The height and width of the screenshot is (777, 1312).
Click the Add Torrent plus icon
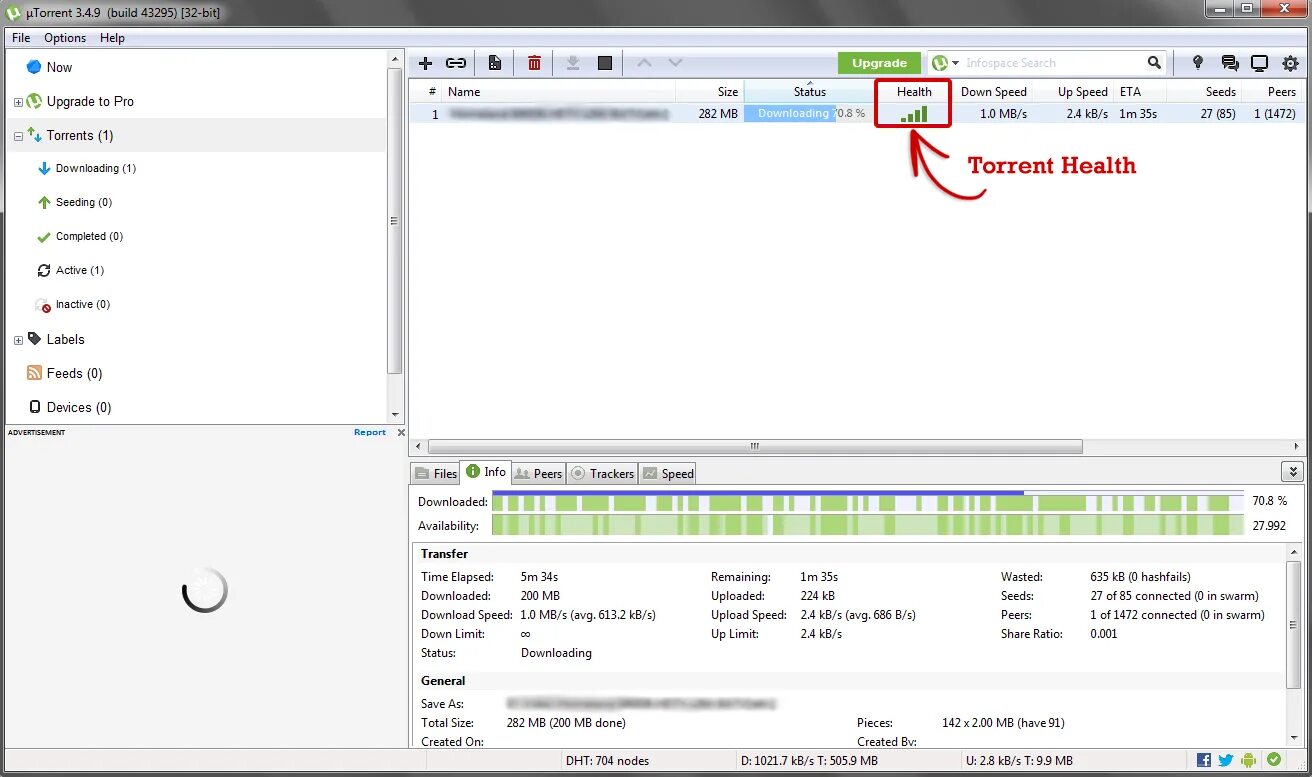pyautogui.click(x=425, y=63)
